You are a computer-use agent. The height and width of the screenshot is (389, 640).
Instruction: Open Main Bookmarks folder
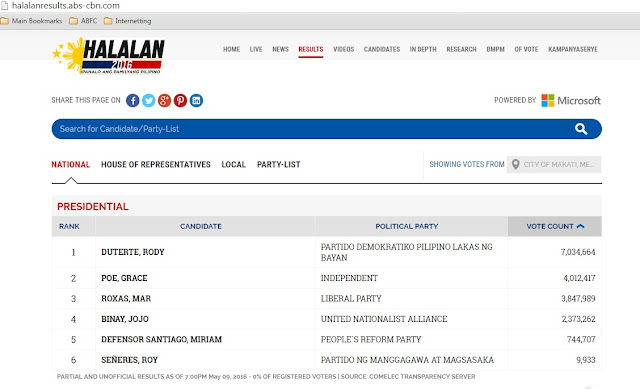(31, 21)
